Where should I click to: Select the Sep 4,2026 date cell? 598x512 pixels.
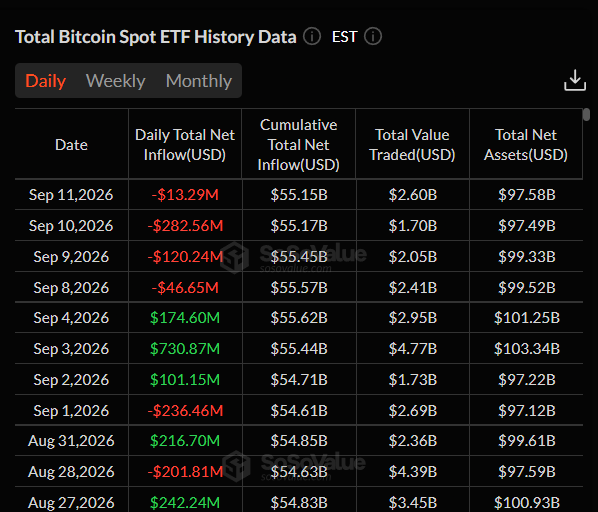(x=71, y=318)
